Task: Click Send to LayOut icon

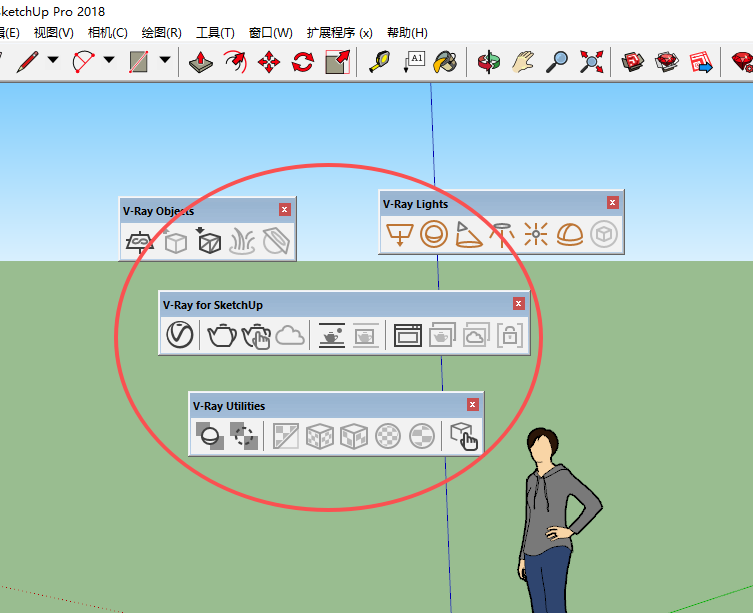Action: 701,62
